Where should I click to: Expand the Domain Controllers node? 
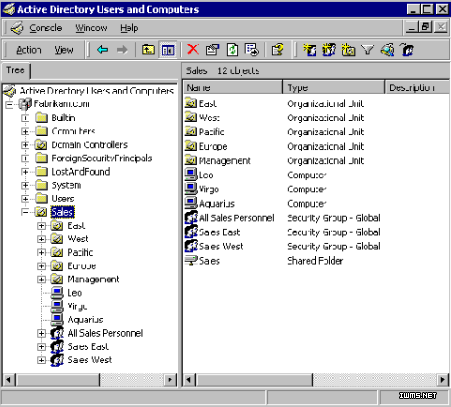pos(25,145)
